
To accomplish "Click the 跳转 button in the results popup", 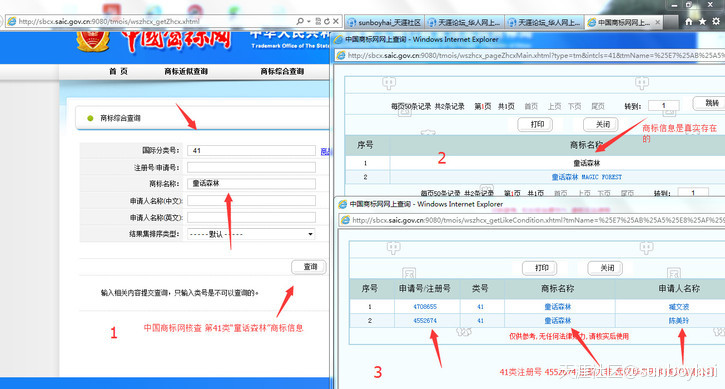I will [710, 103].
